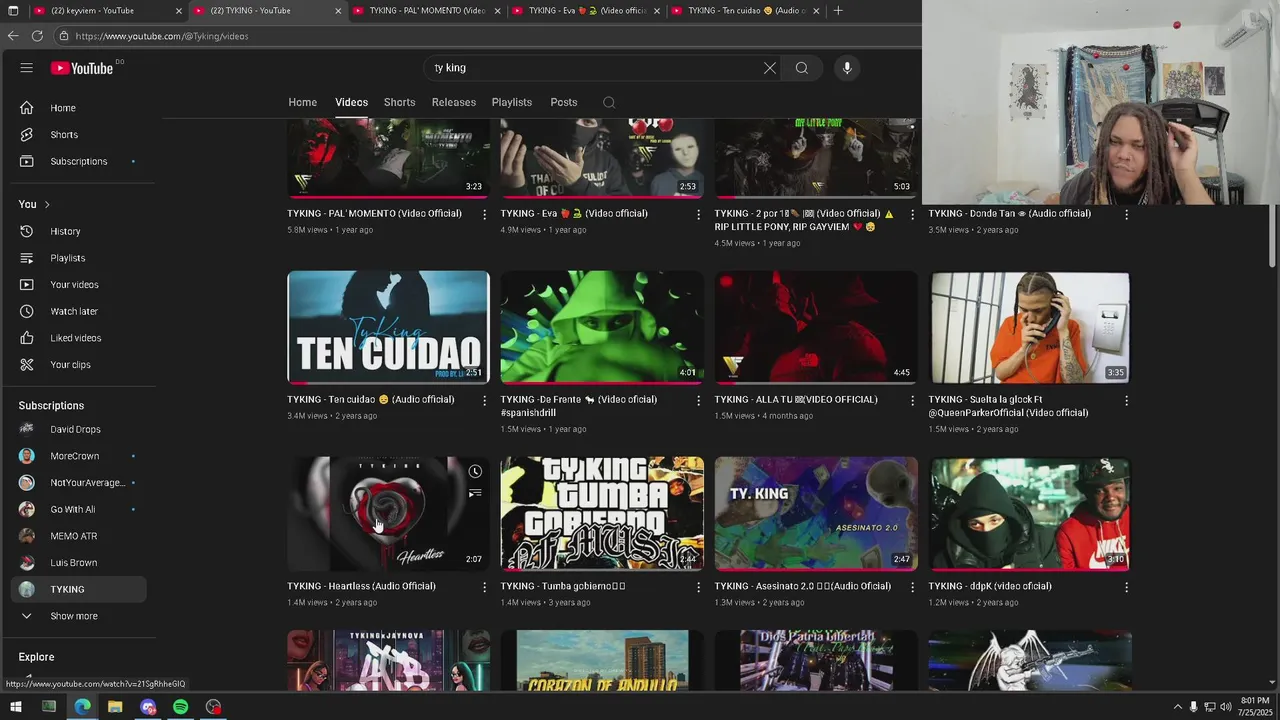Switch to the channel Playlists tab
Screen dimensions: 1280x720
511,102
